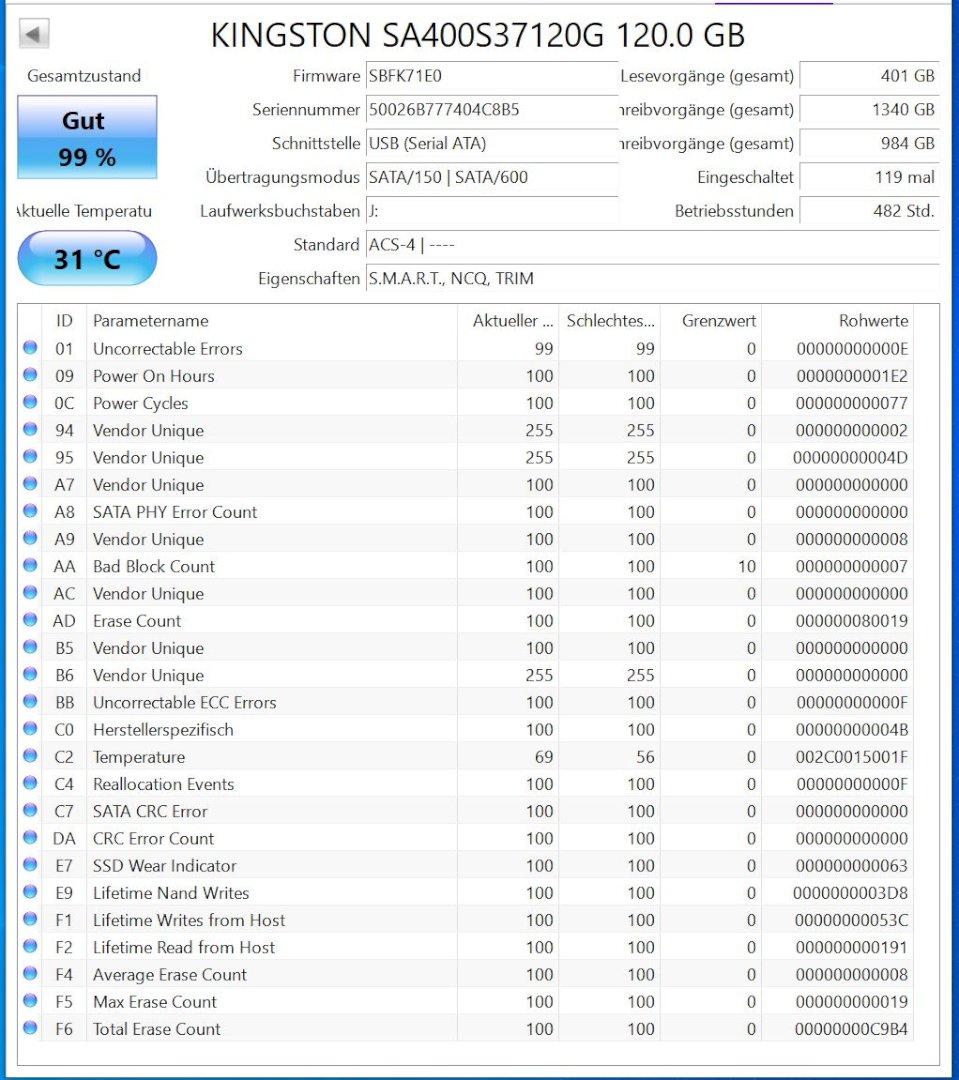Click the status dot for Temperature row
The width and height of the screenshot is (959, 1080).
point(30,756)
